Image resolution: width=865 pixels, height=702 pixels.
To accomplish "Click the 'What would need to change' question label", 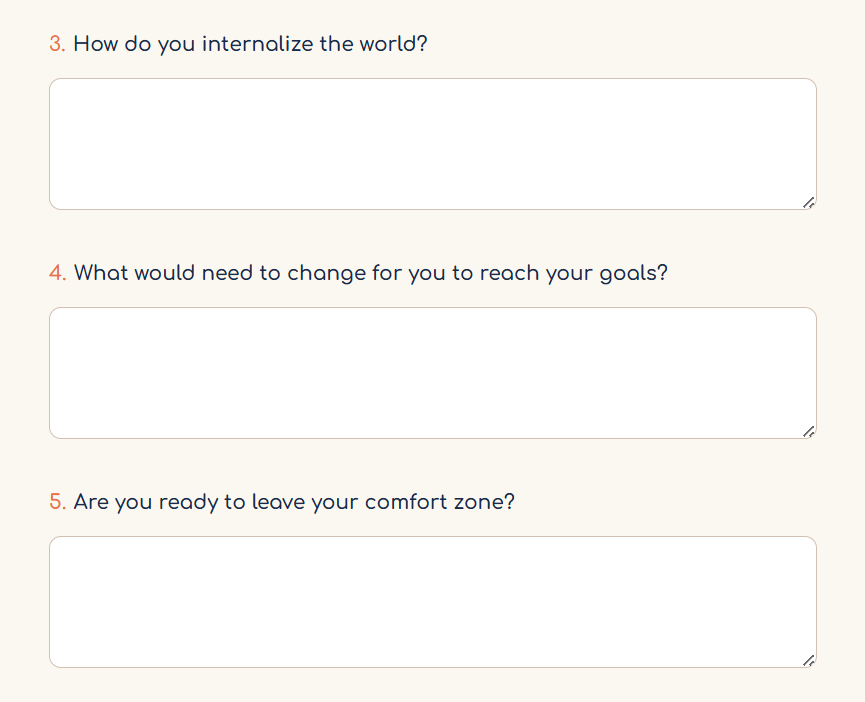I will [371, 274].
